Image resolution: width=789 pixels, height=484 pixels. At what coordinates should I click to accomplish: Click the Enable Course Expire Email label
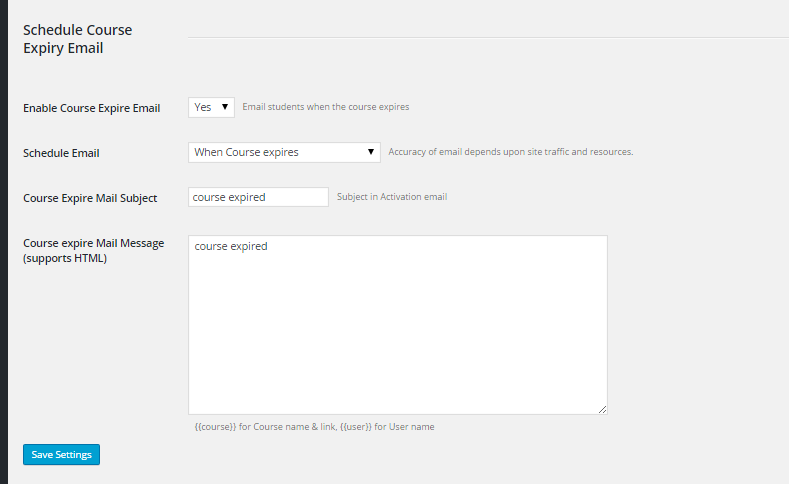(x=92, y=108)
